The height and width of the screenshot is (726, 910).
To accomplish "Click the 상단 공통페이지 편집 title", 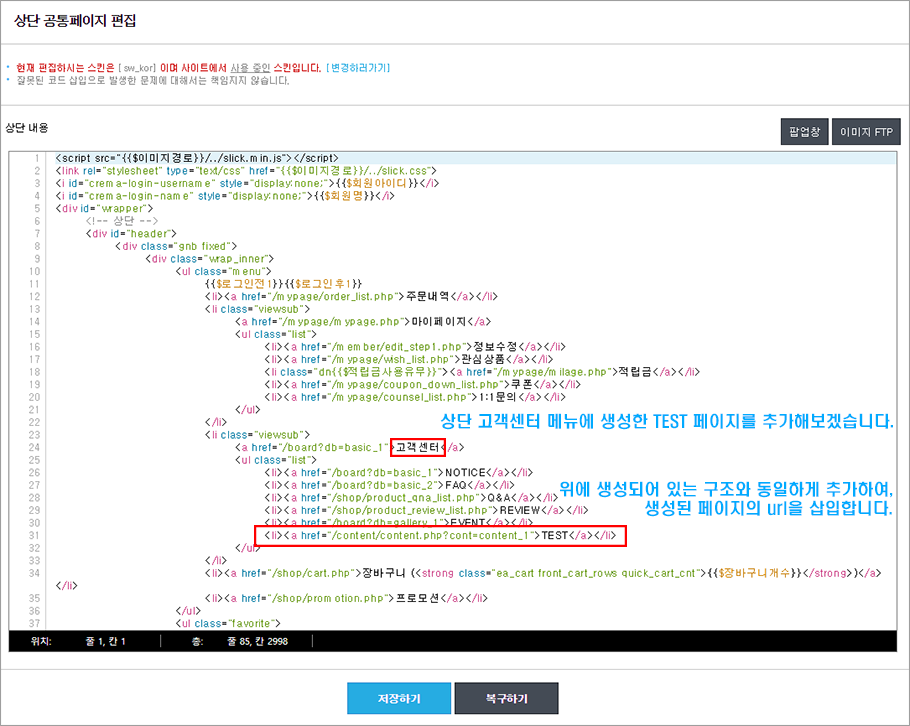I will pyautogui.click(x=75, y=21).
